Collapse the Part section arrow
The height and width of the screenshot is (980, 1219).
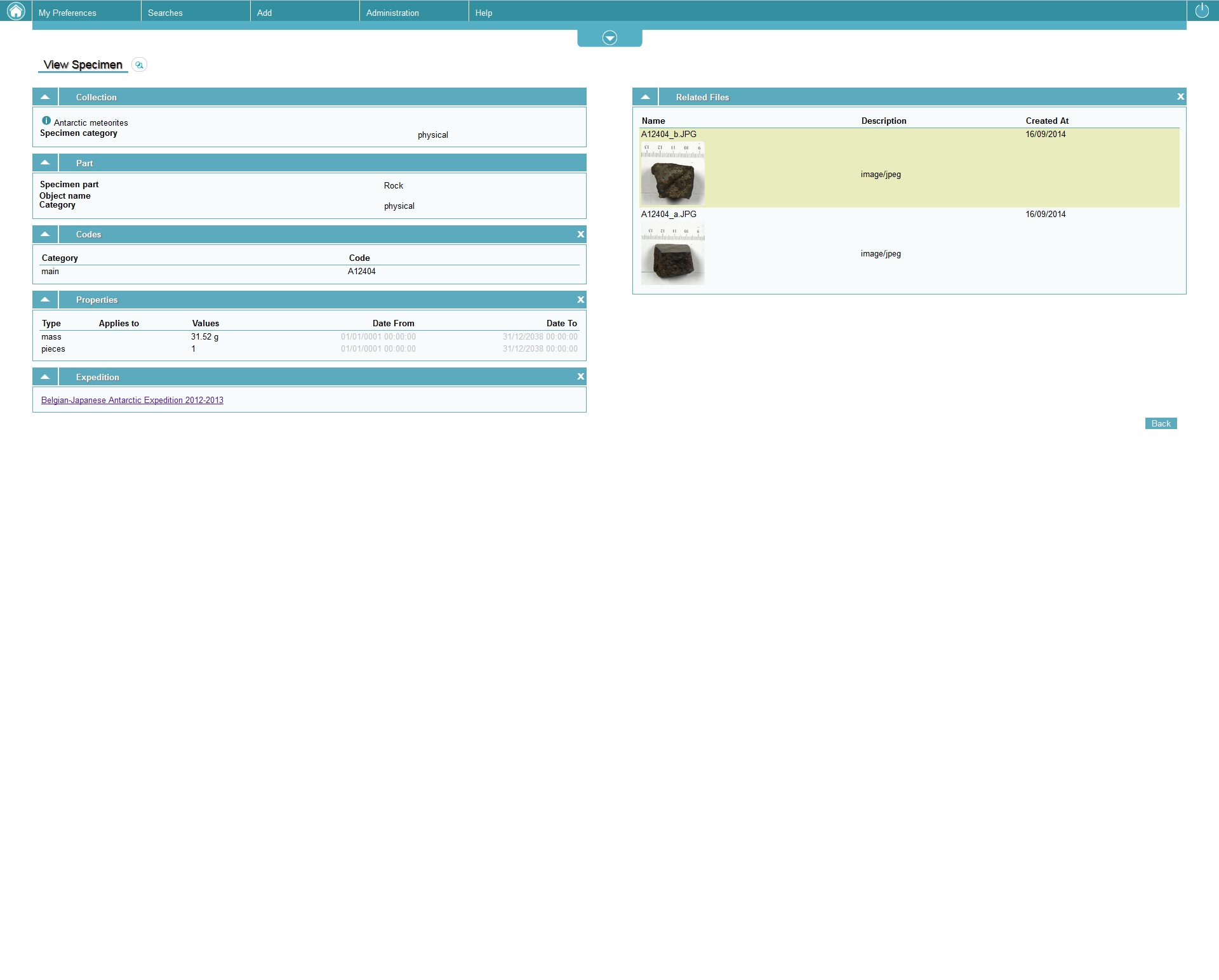[45, 162]
